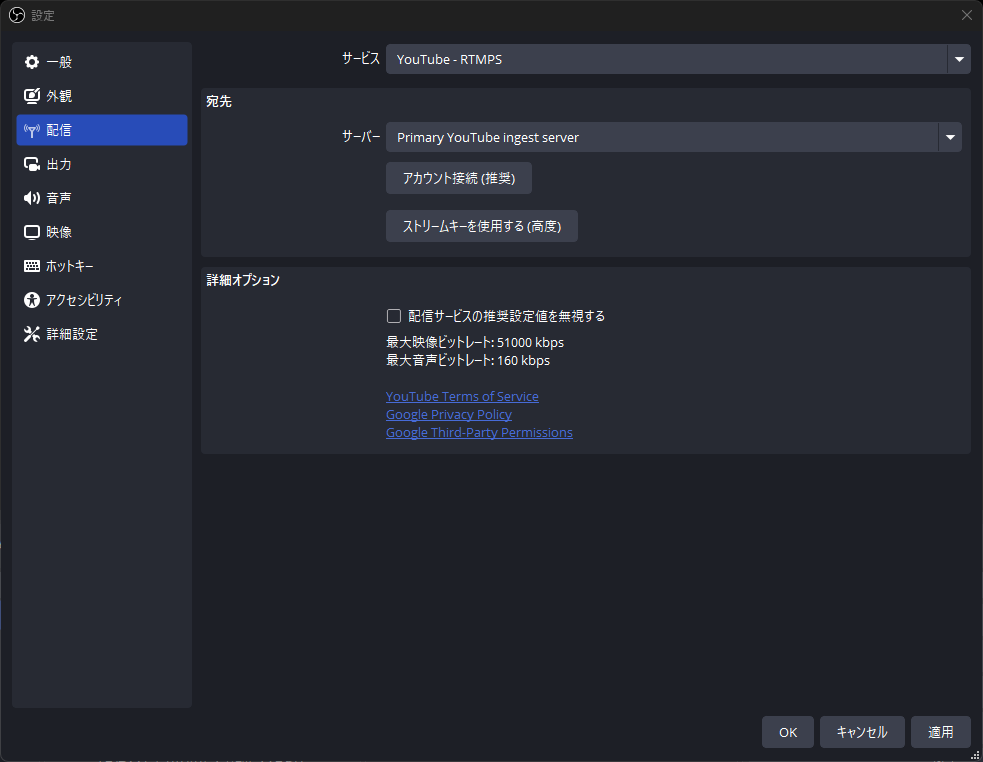983x762 pixels.
Task: Enable 配信サービスの推奨設定値を無視する checkbox
Action: (394, 316)
